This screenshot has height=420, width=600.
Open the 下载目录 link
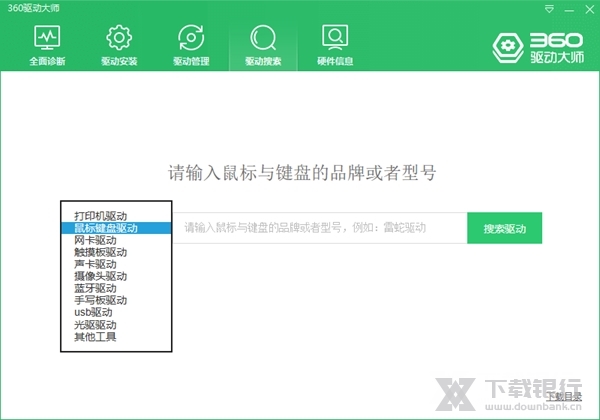[564, 397]
